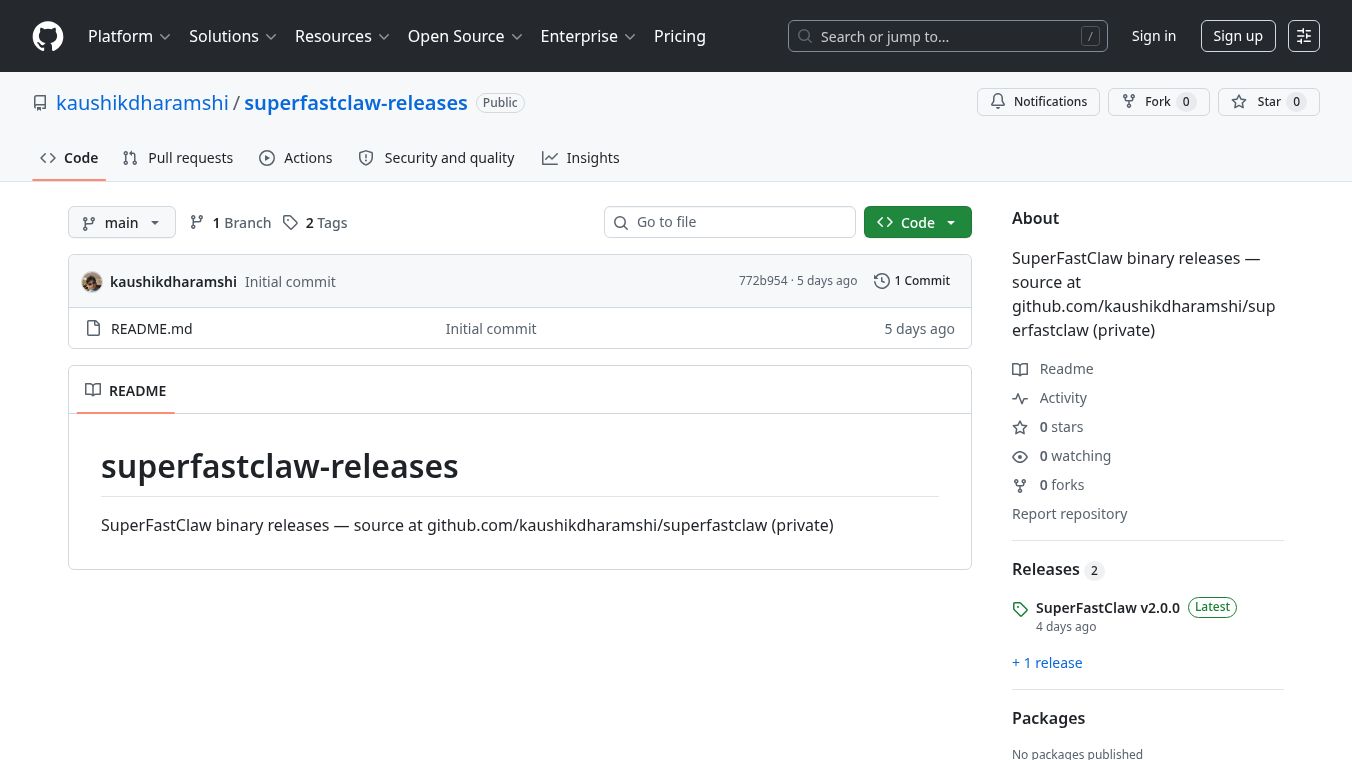Click the repository book icon

(40, 103)
